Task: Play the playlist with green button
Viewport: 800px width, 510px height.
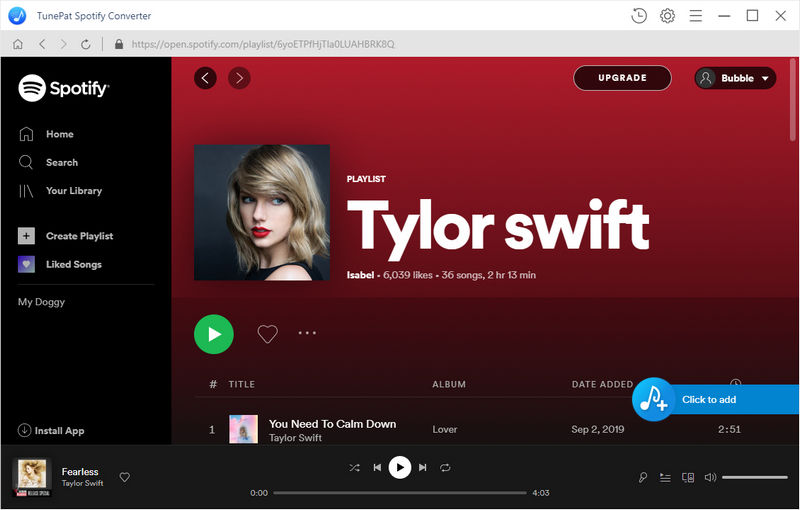Action: (214, 334)
